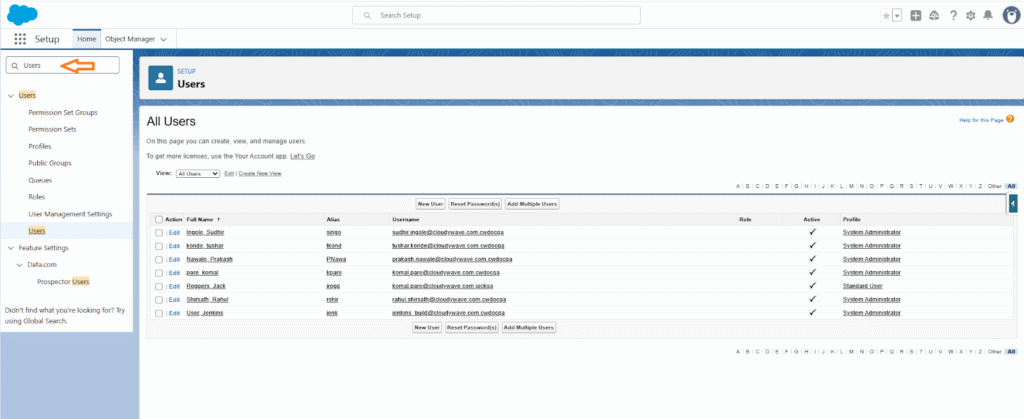Collapse the Feature Settings tree section

pyautogui.click(x=11, y=248)
